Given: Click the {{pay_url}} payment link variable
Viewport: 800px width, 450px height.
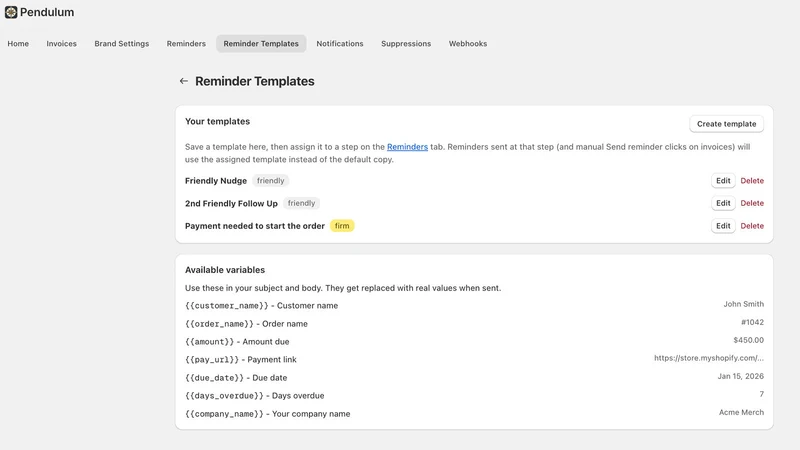Looking at the screenshot, I should (212, 360).
